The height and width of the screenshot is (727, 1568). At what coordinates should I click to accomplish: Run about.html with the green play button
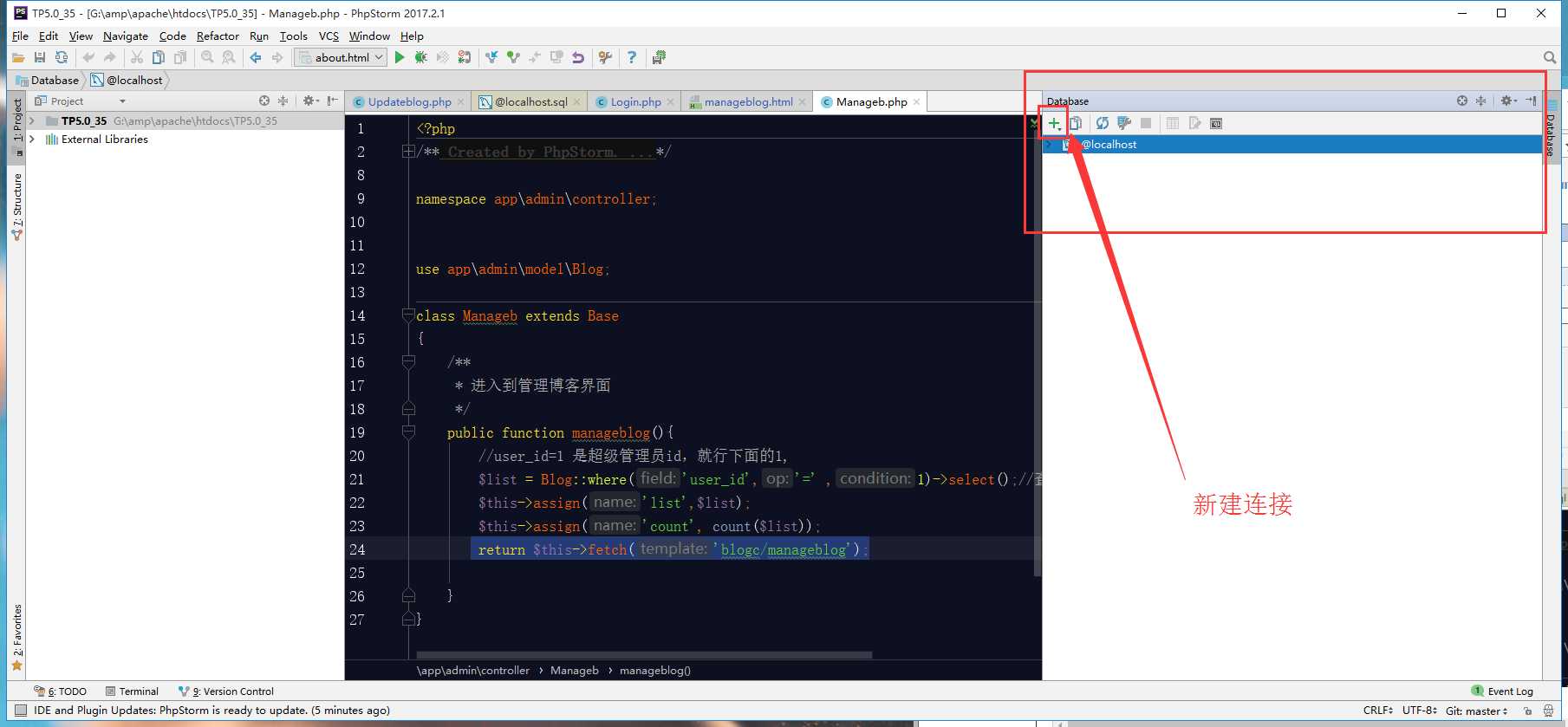tap(400, 57)
